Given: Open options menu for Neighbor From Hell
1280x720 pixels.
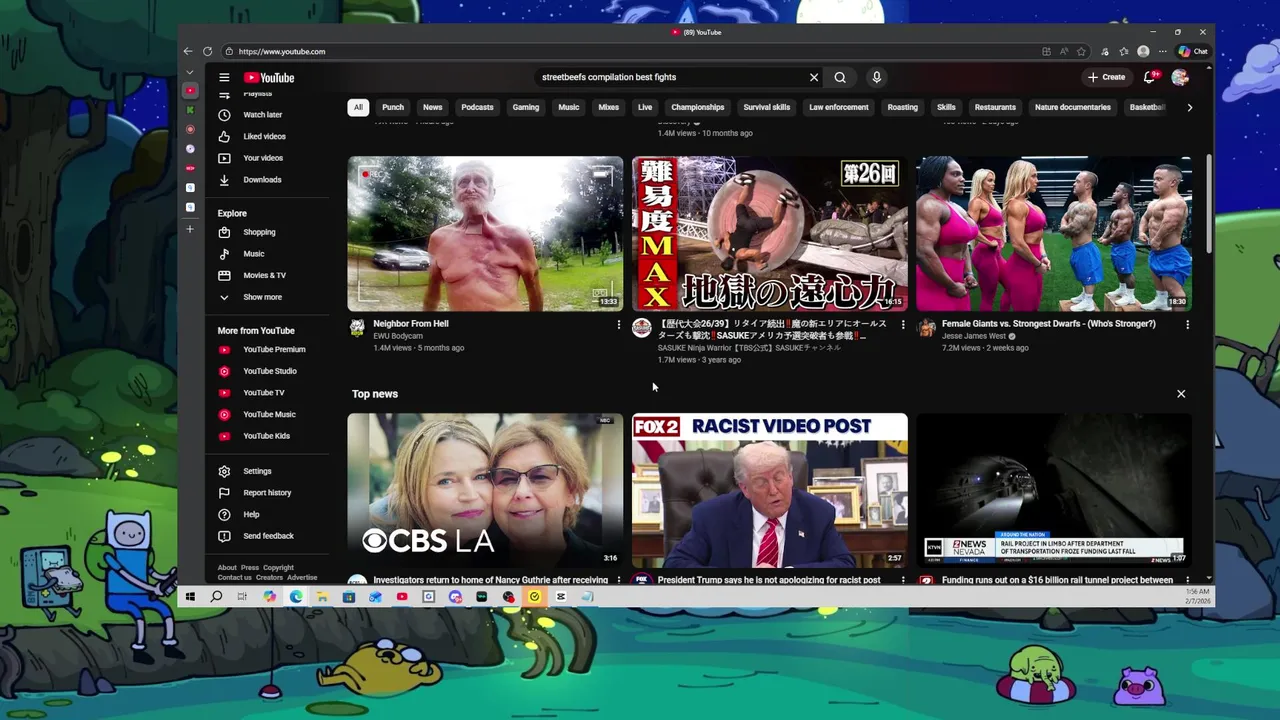Looking at the screenshot, I should [618, 324].
